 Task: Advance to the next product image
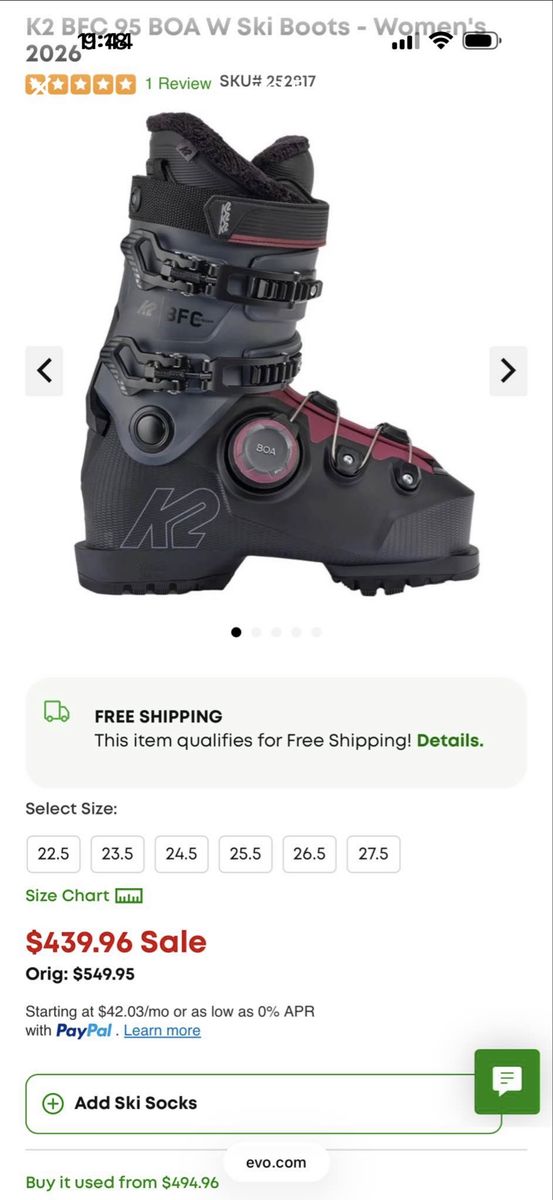point(508,371)
